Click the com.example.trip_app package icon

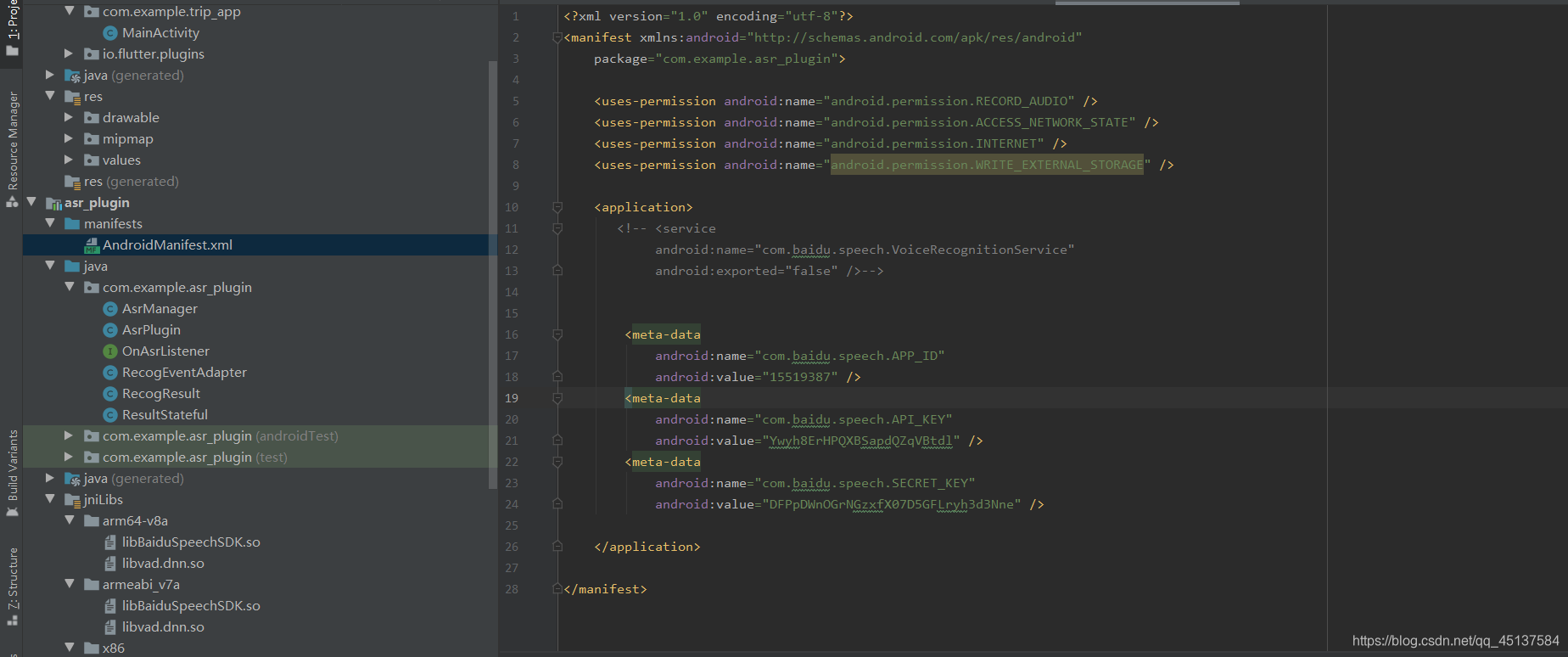92,12
